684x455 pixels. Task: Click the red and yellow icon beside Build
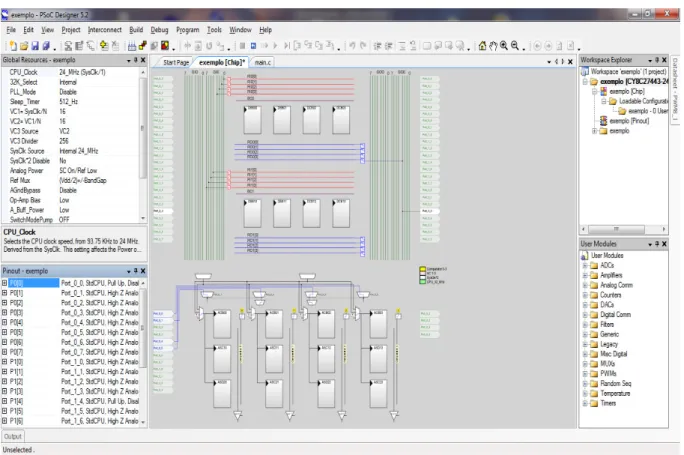click(143, 46)
